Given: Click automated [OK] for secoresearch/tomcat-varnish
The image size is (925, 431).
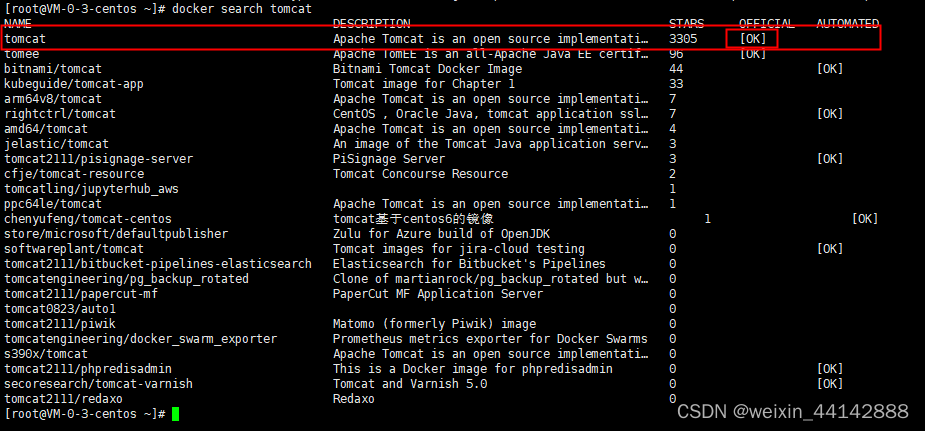Looking at the screenshot, I should click(x=830, y=384).
